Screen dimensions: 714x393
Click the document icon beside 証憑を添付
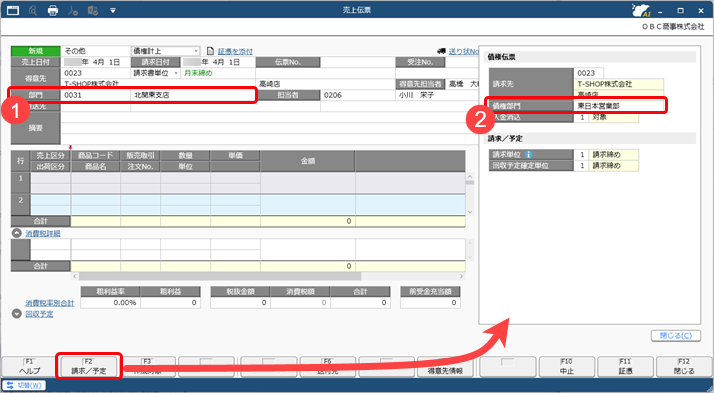[x=210, y=51]
